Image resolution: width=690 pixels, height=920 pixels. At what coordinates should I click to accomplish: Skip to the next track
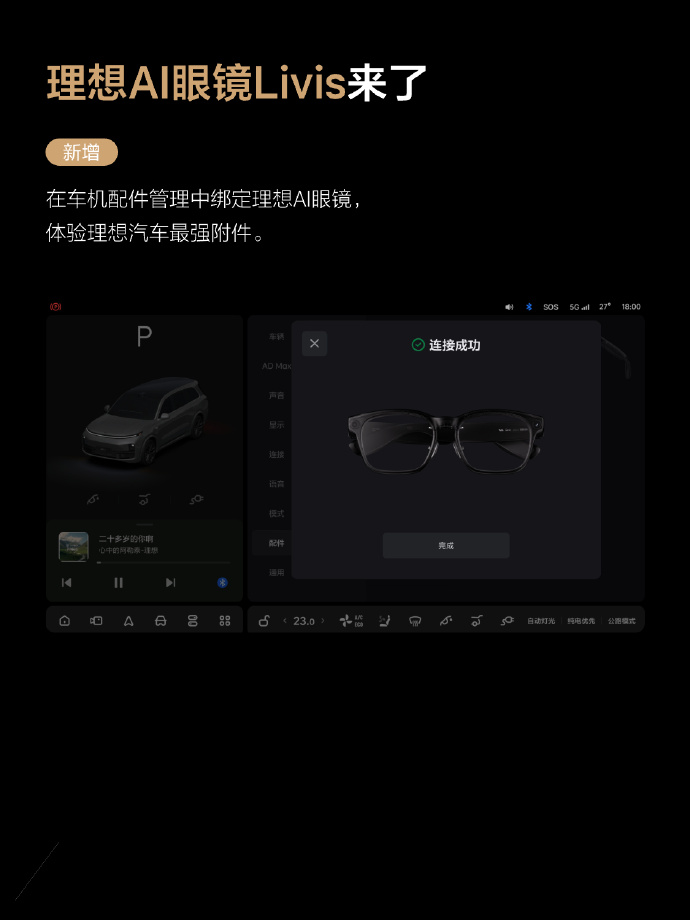pyautogui.click(x=170, y=583)
